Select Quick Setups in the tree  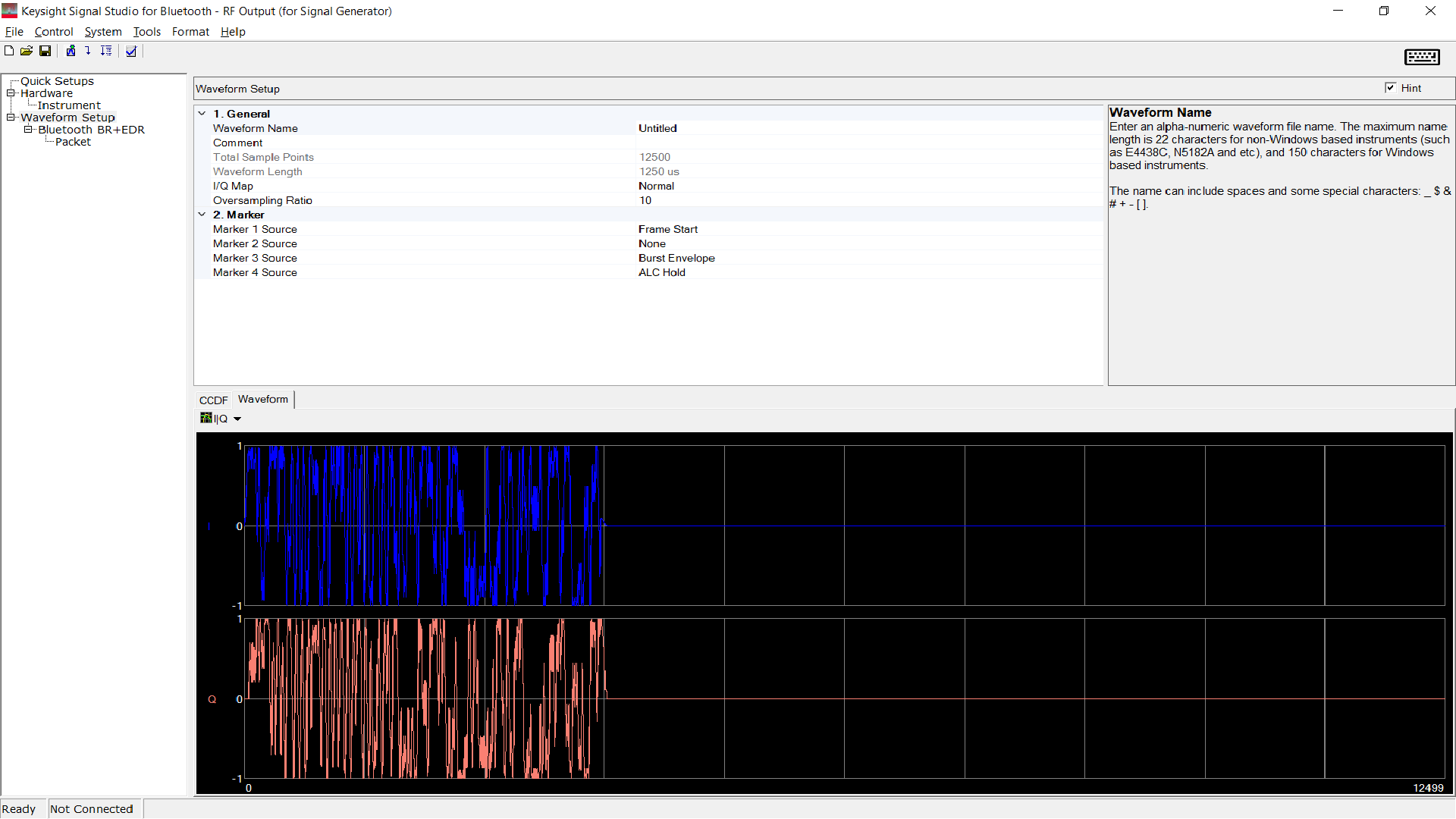(57, 81)
